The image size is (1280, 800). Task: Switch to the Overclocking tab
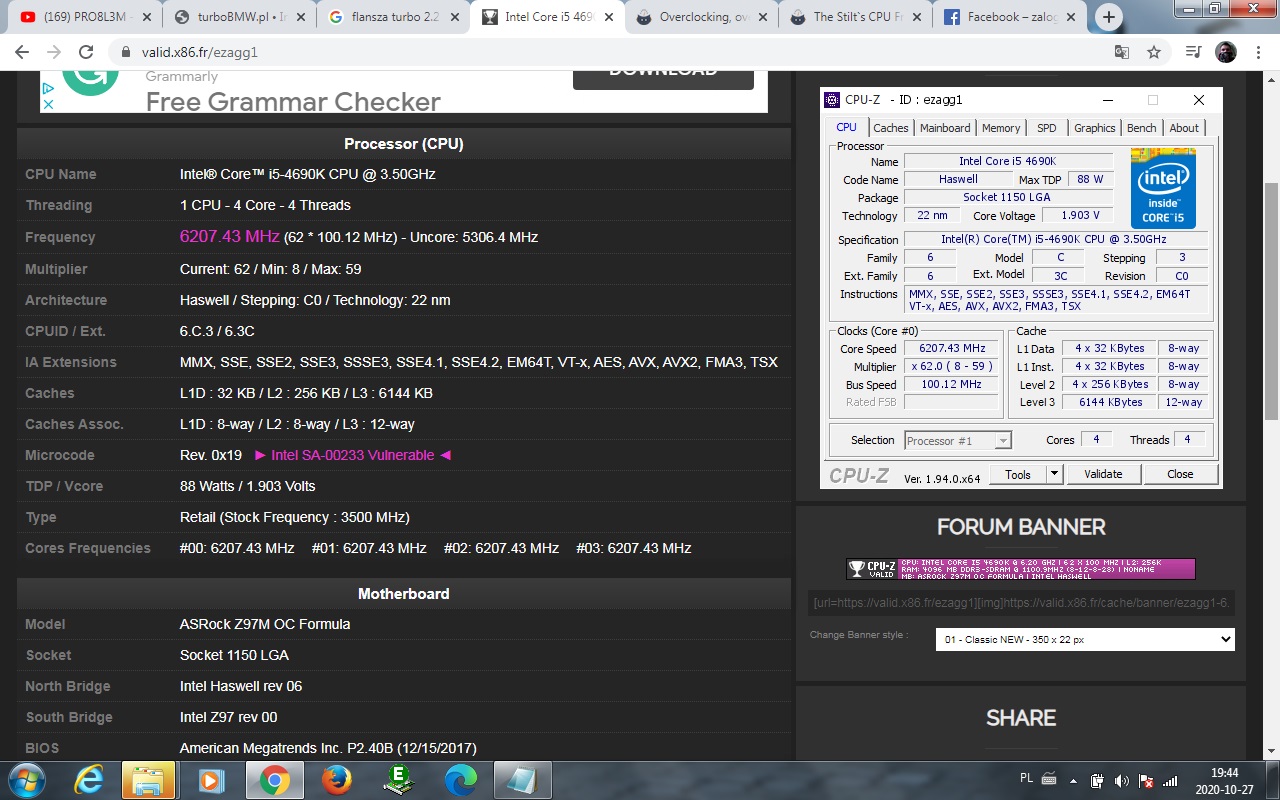[x=698, y=17]
